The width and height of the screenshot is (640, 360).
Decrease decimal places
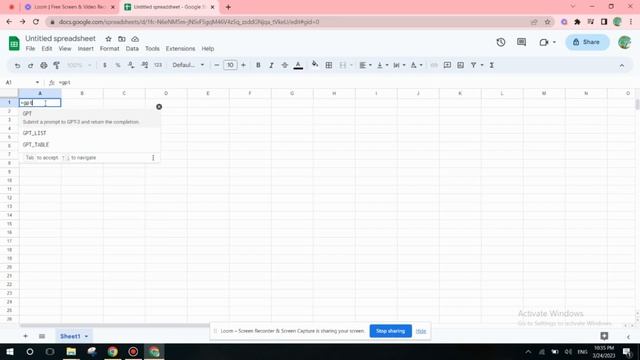tap(131, 65)
